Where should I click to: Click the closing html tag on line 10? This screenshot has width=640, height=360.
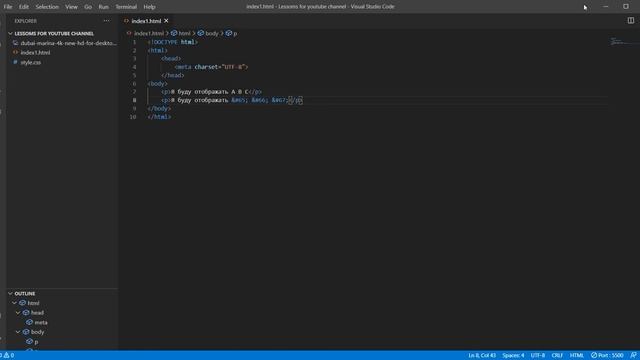[x=160, y=117]
